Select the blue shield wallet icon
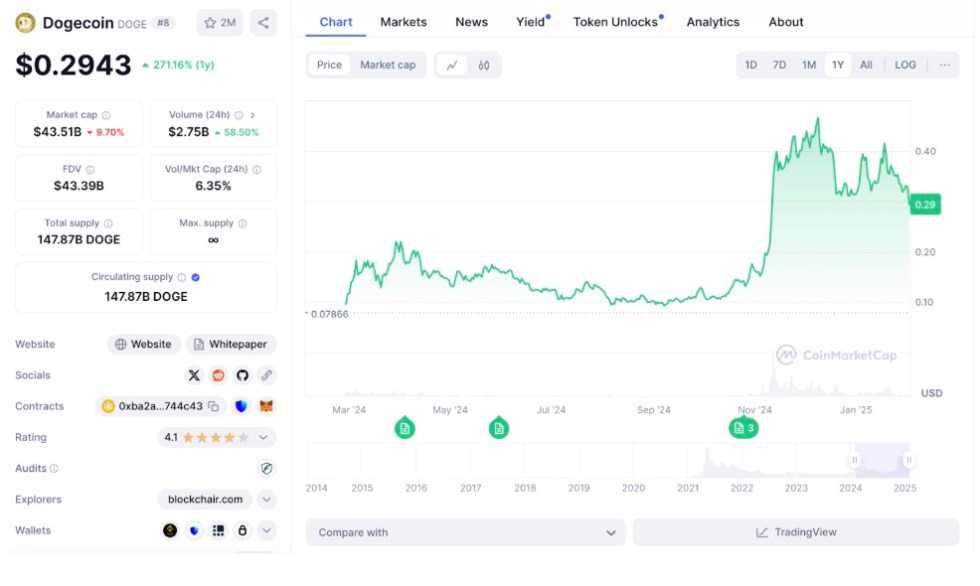980x586 pixels. 194,530
